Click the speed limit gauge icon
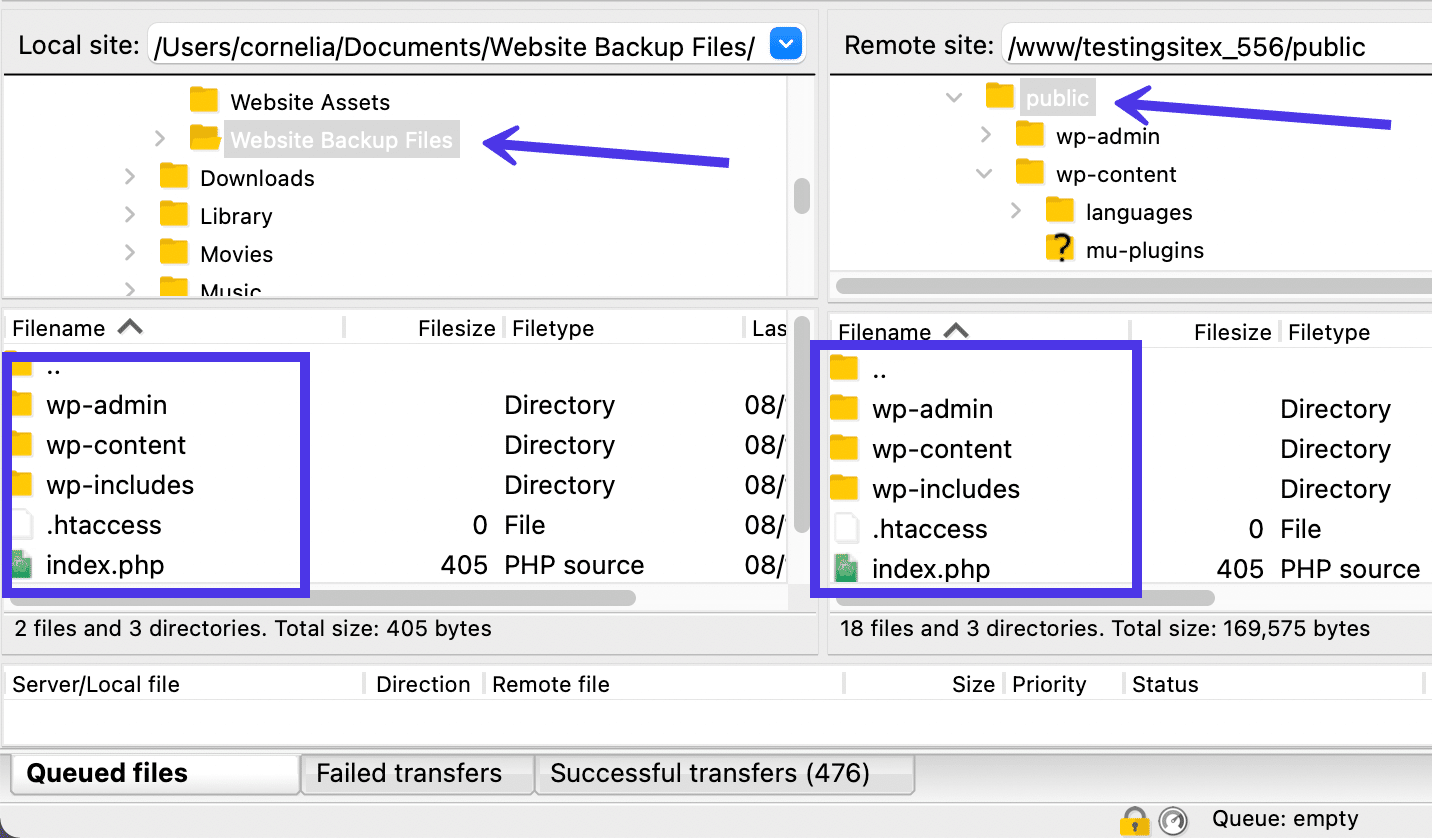1432x838 pixels. [1174, 821]
